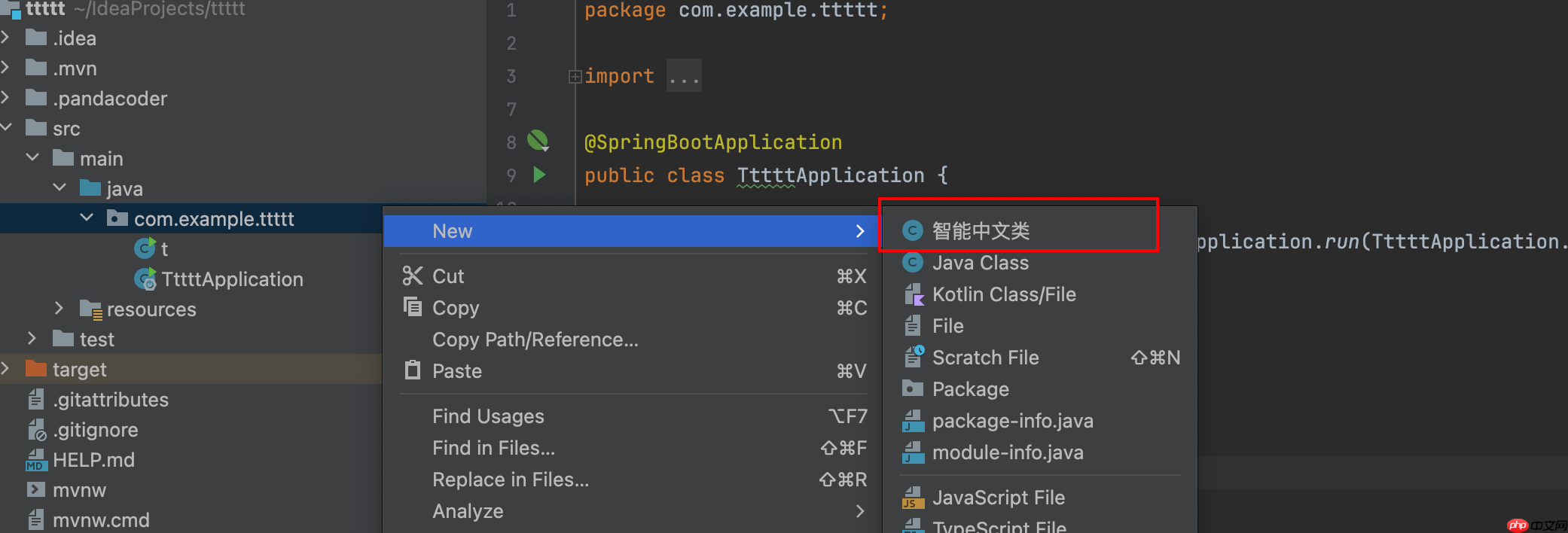This screenshot has width=1568, height=533.
Task: Click the Kotlin Class/File icon
Action: click(x=913, y=294)
